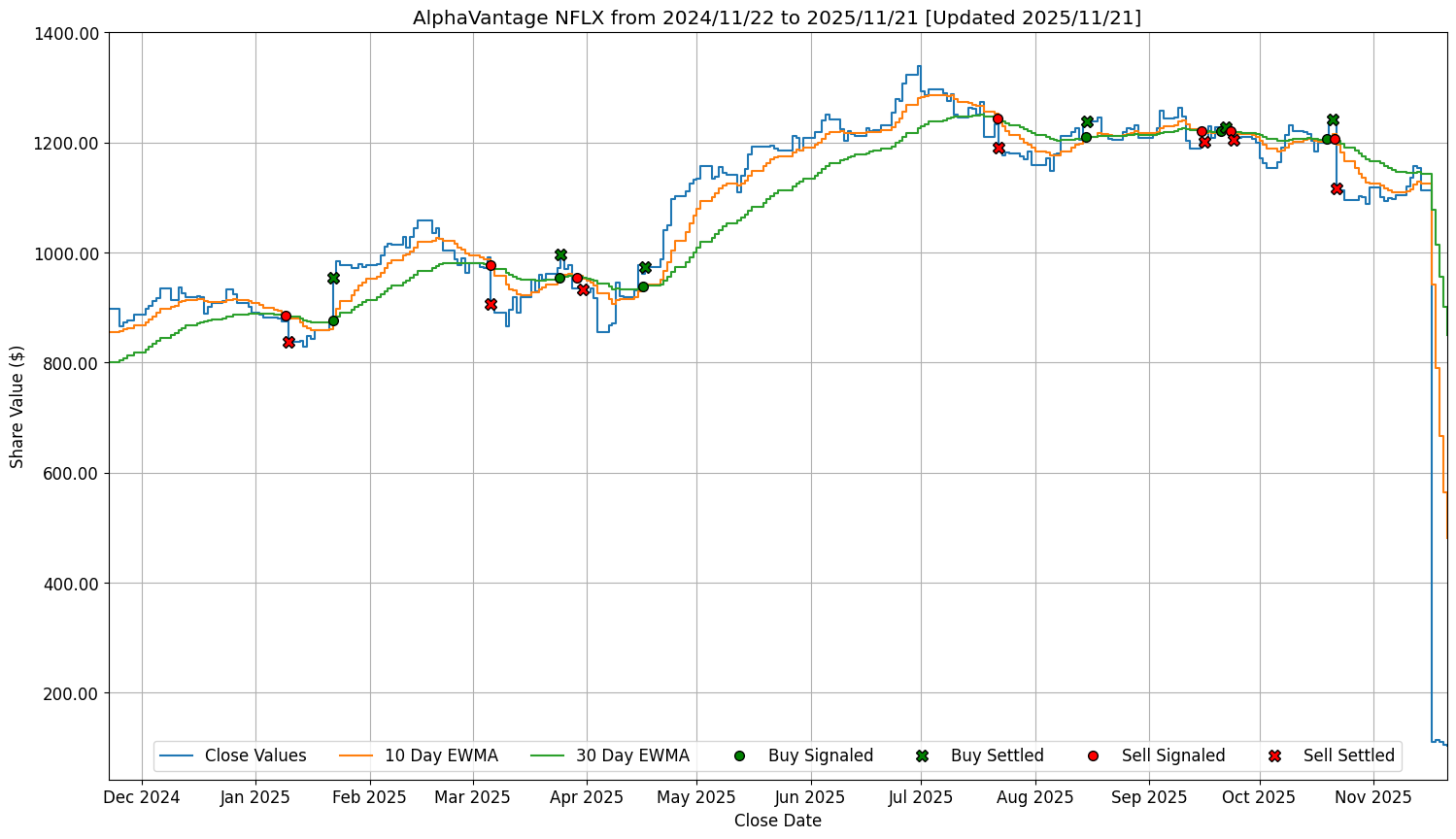Click the chart title AlphaVantage NFLX

[x=777, y=17]
